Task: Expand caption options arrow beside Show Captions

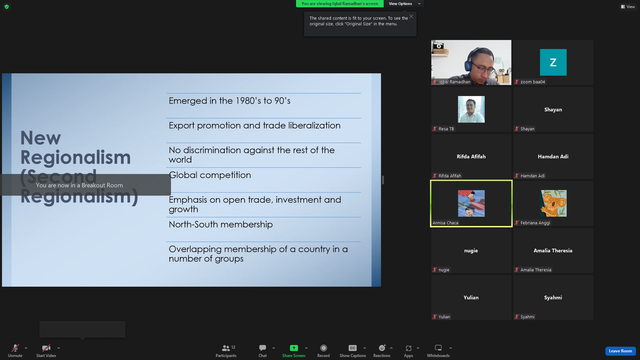Action: [364, 348]
